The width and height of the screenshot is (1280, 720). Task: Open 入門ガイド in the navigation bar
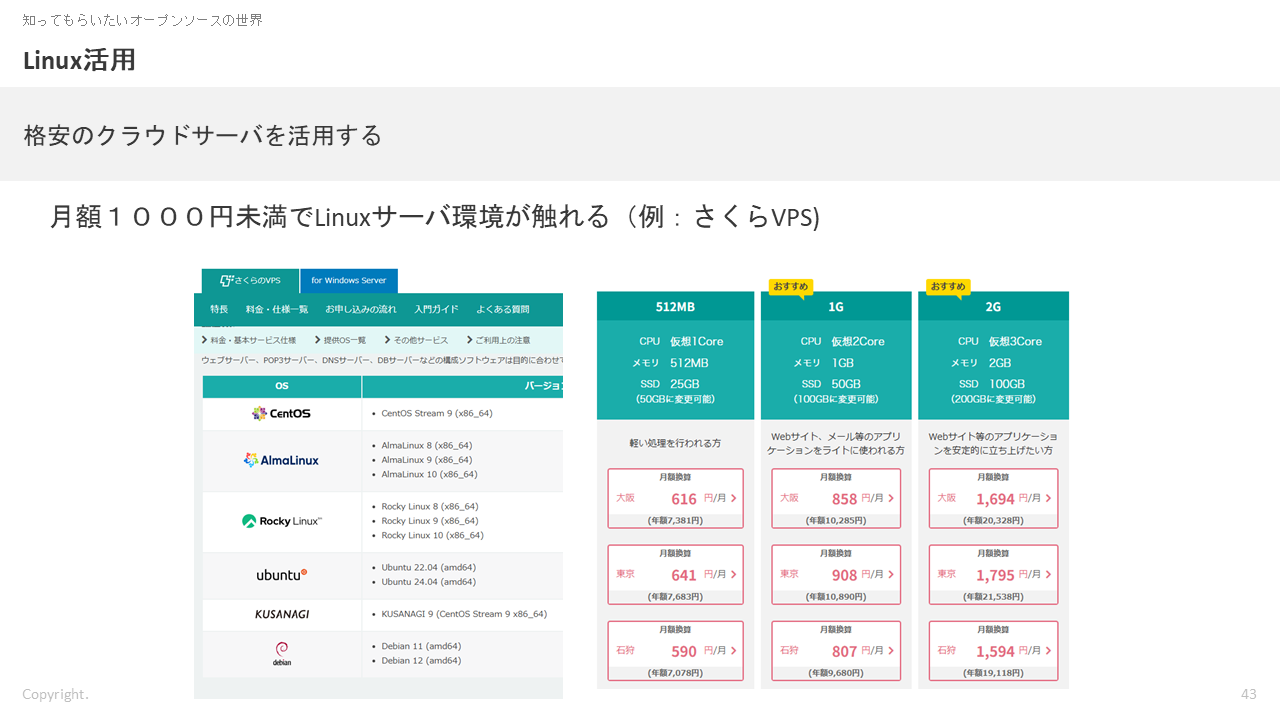(436, 309)
